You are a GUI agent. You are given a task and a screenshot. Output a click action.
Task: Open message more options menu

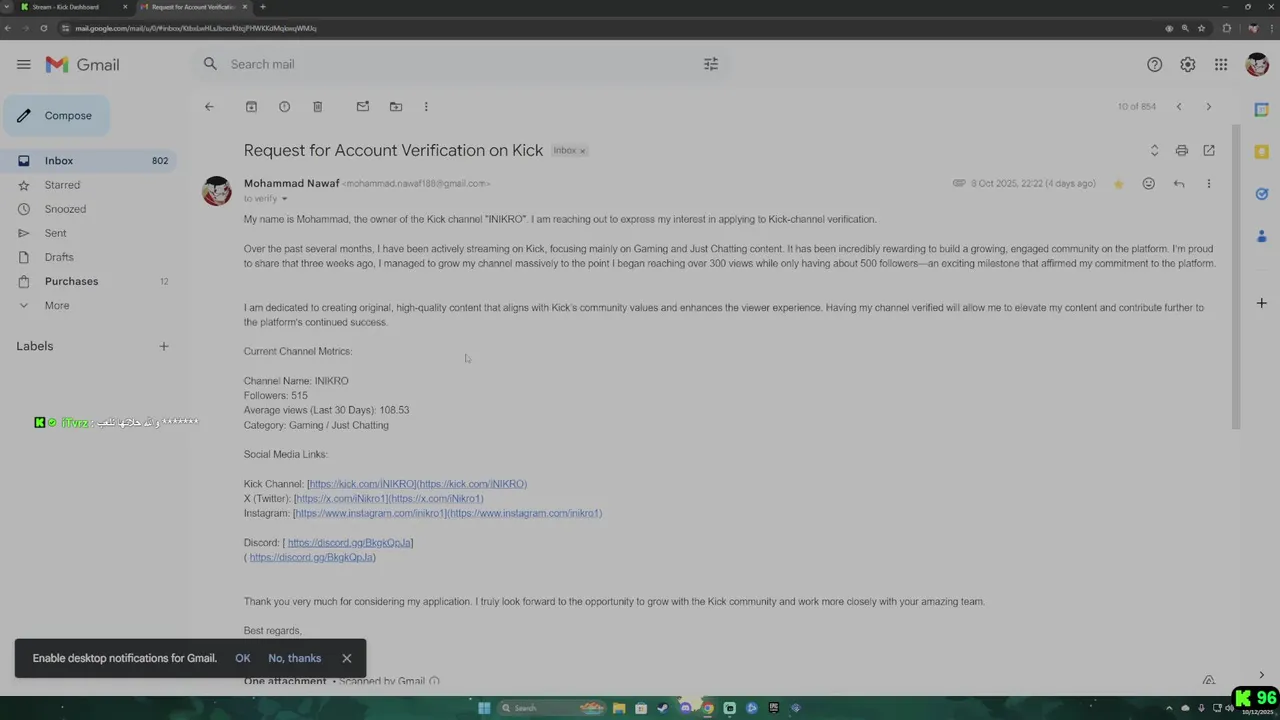coord(1209,184)
